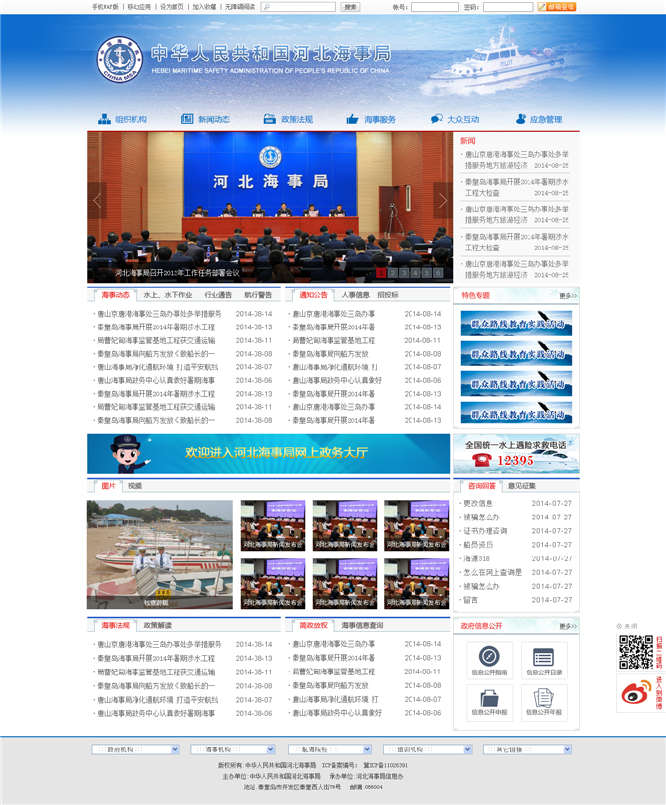Image resolution: width=666 pixels, height=805 pixels.
Task: Open 信息公开年报 documents icon
Action: point(543,701)
